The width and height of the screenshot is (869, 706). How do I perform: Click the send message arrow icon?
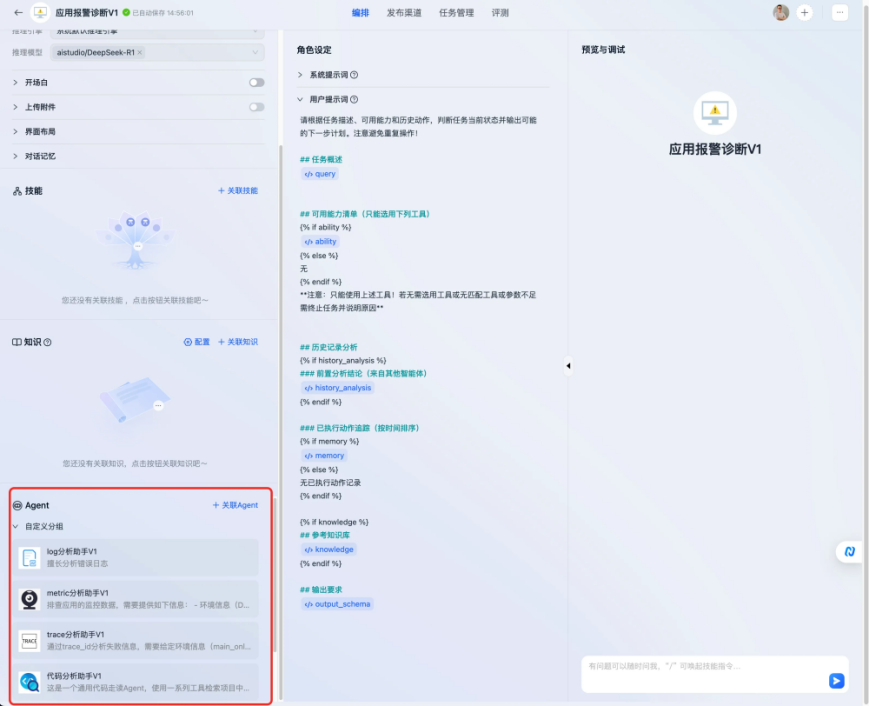pos(836,681)
